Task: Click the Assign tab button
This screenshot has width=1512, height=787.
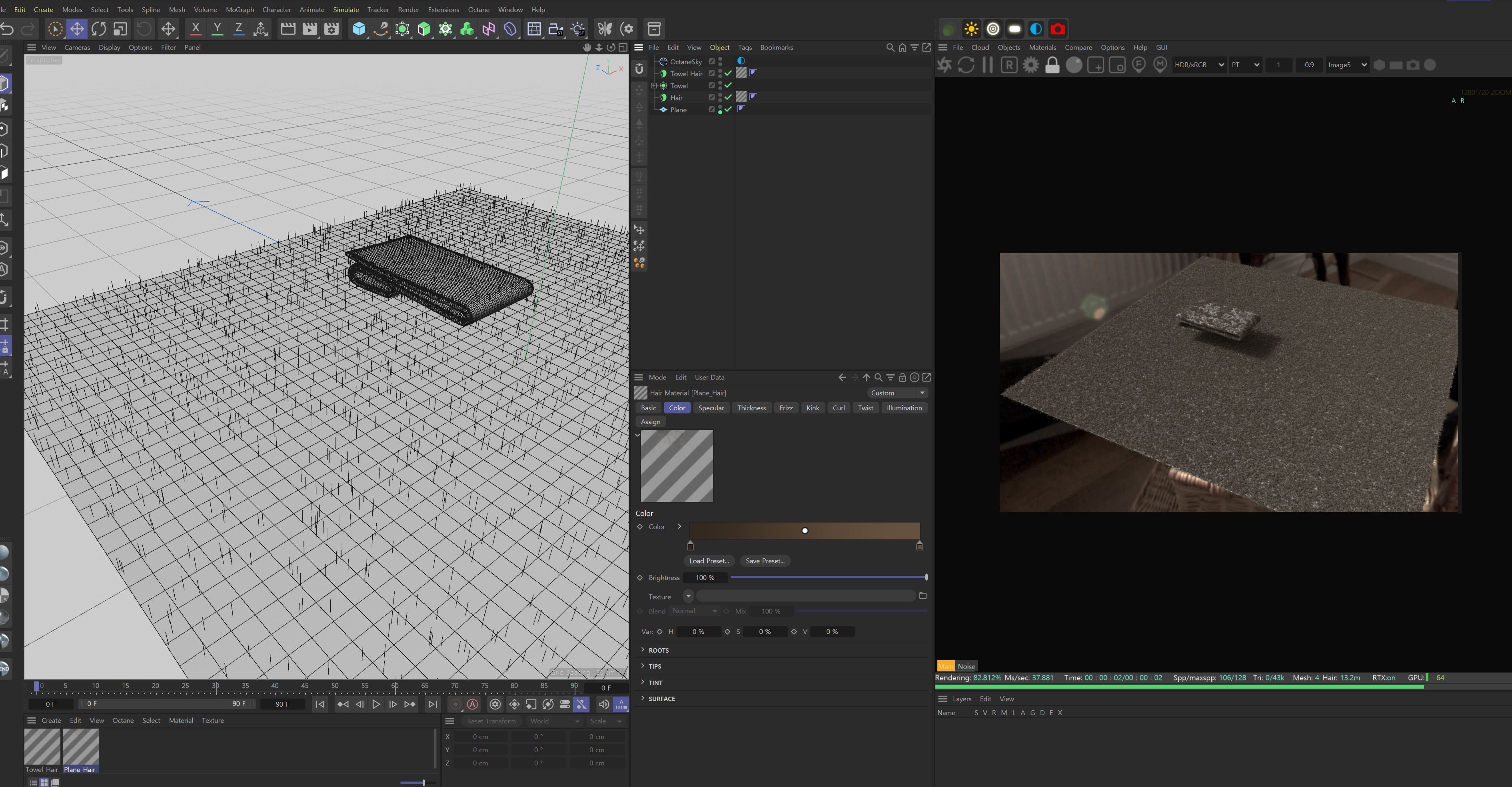Action: (650, 421)
